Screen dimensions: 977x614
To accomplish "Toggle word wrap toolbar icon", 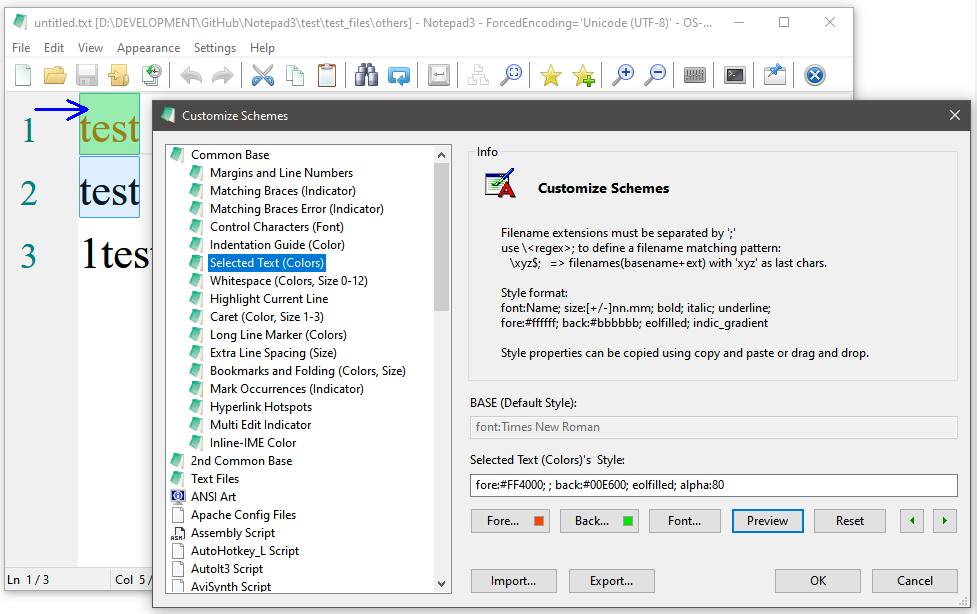I will click(439, 75).
